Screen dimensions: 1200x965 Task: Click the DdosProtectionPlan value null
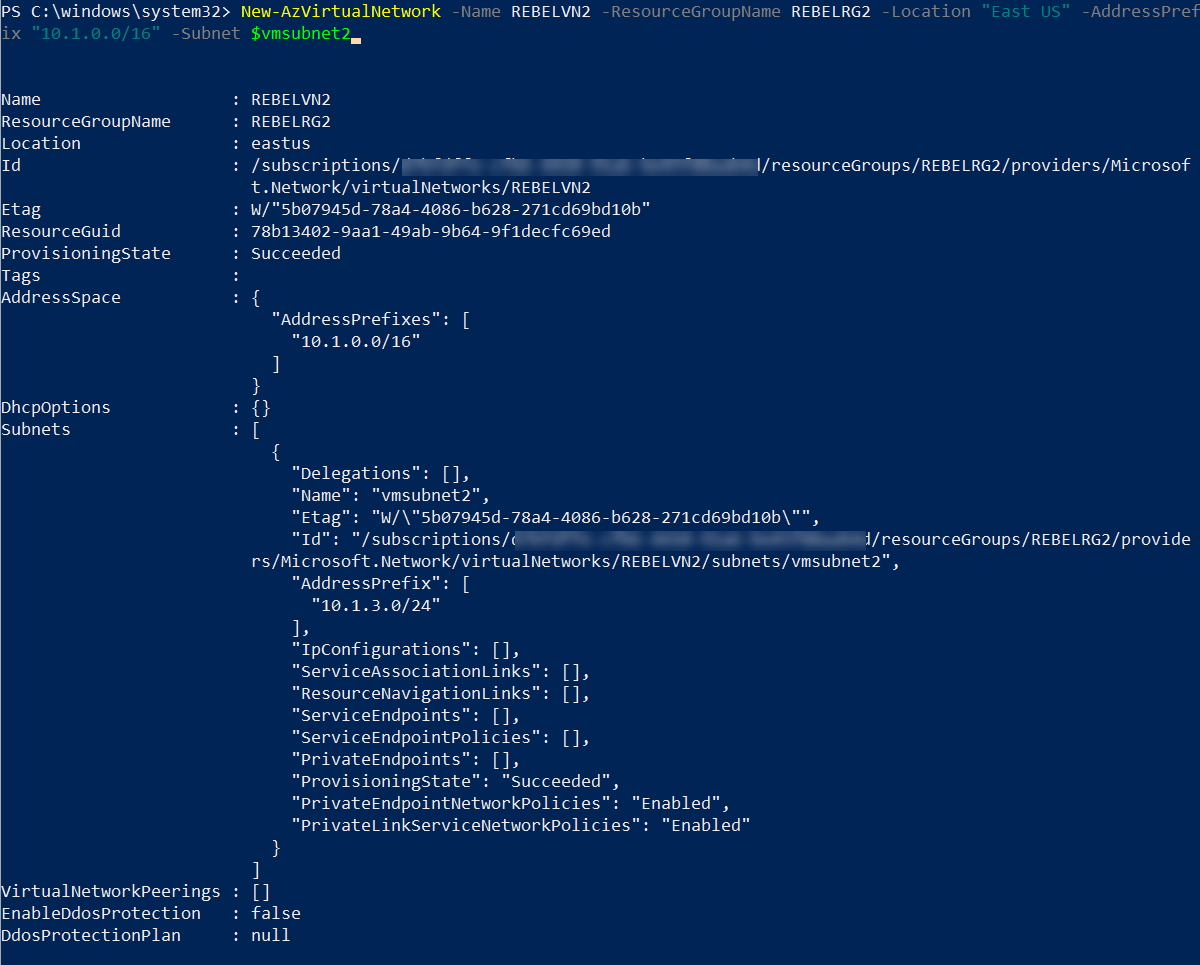click(x=270, y=936)
